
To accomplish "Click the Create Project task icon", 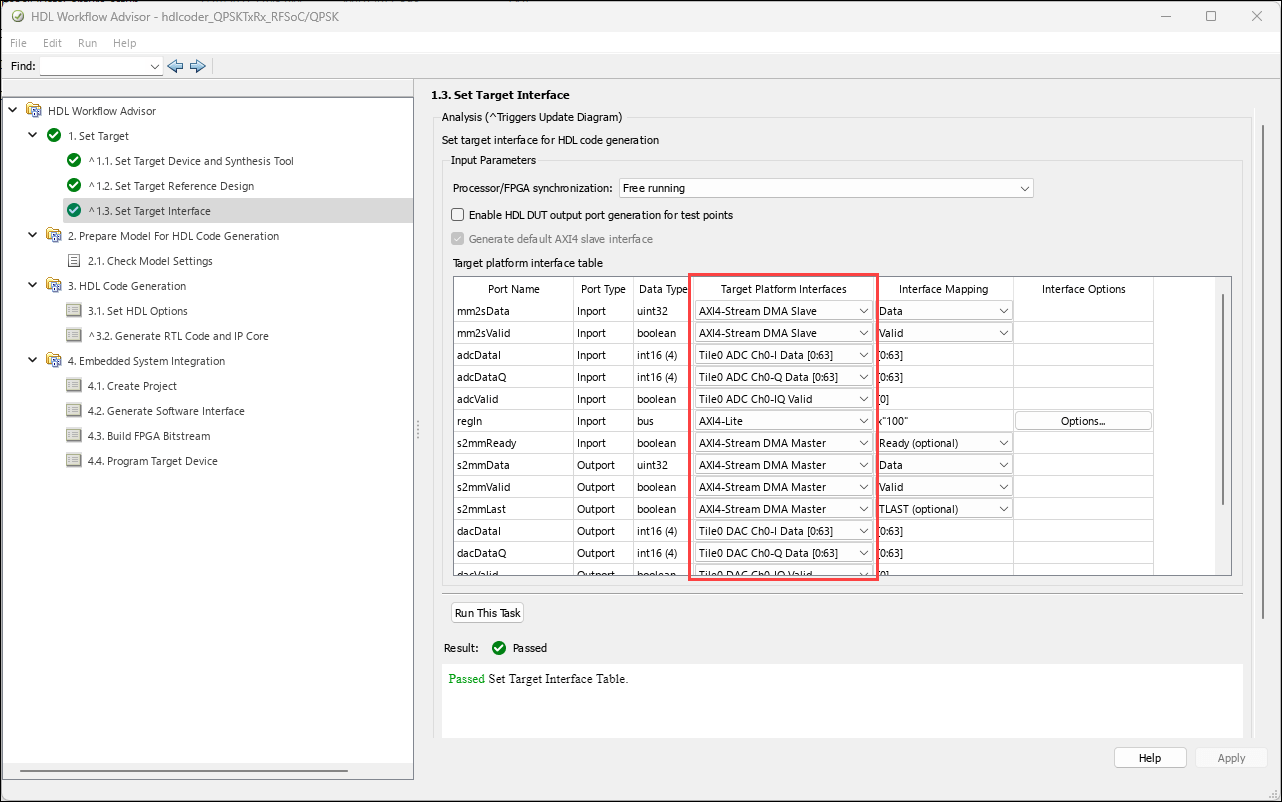I will click(x=74, y=386).
